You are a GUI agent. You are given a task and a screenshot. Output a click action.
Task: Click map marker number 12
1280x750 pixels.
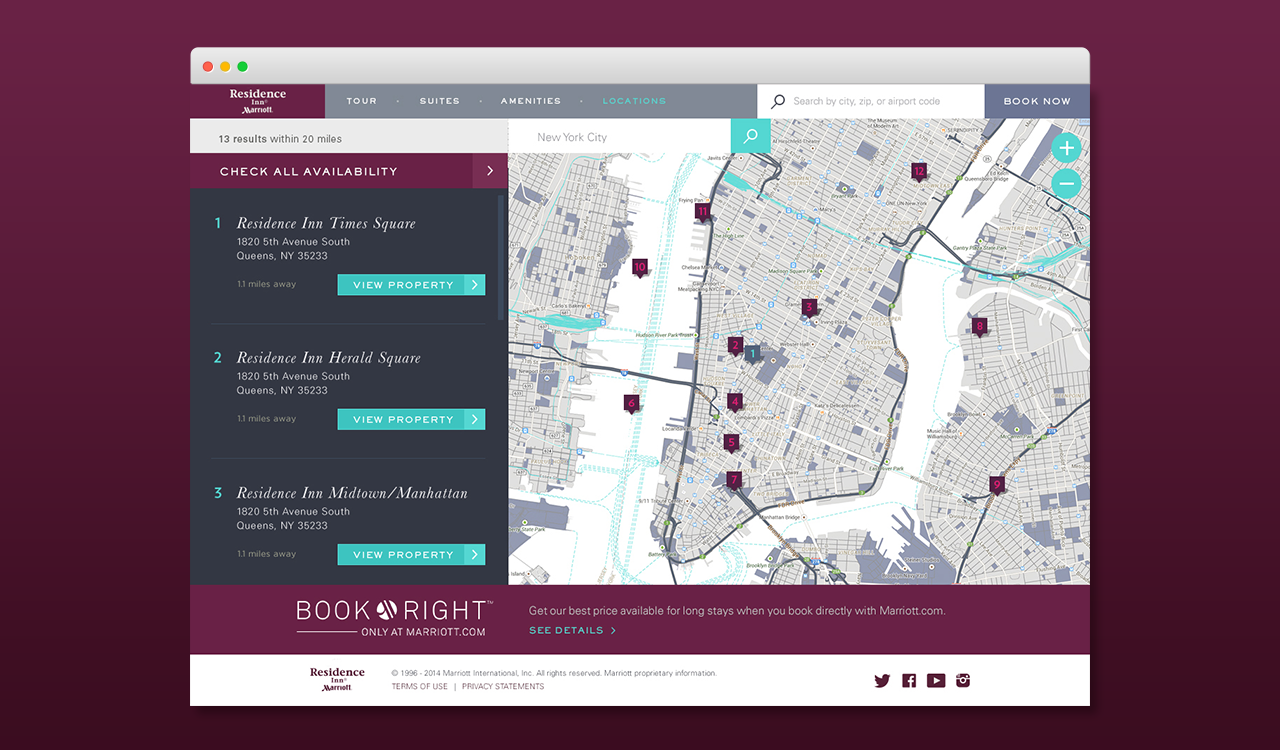(x=919, y=172)
